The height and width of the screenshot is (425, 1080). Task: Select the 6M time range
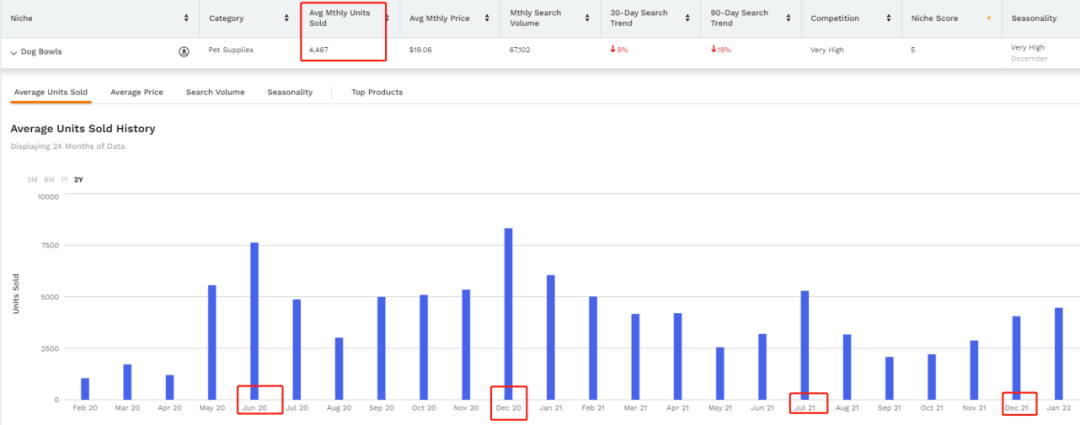pyautogui.click(x=49, y=180)
